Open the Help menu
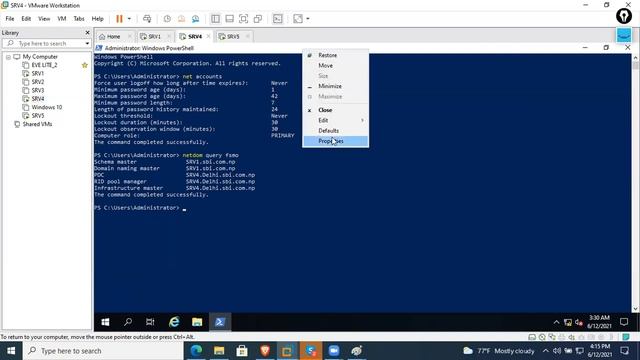Viewport: 640px width, 360px height. pos(98,19)
